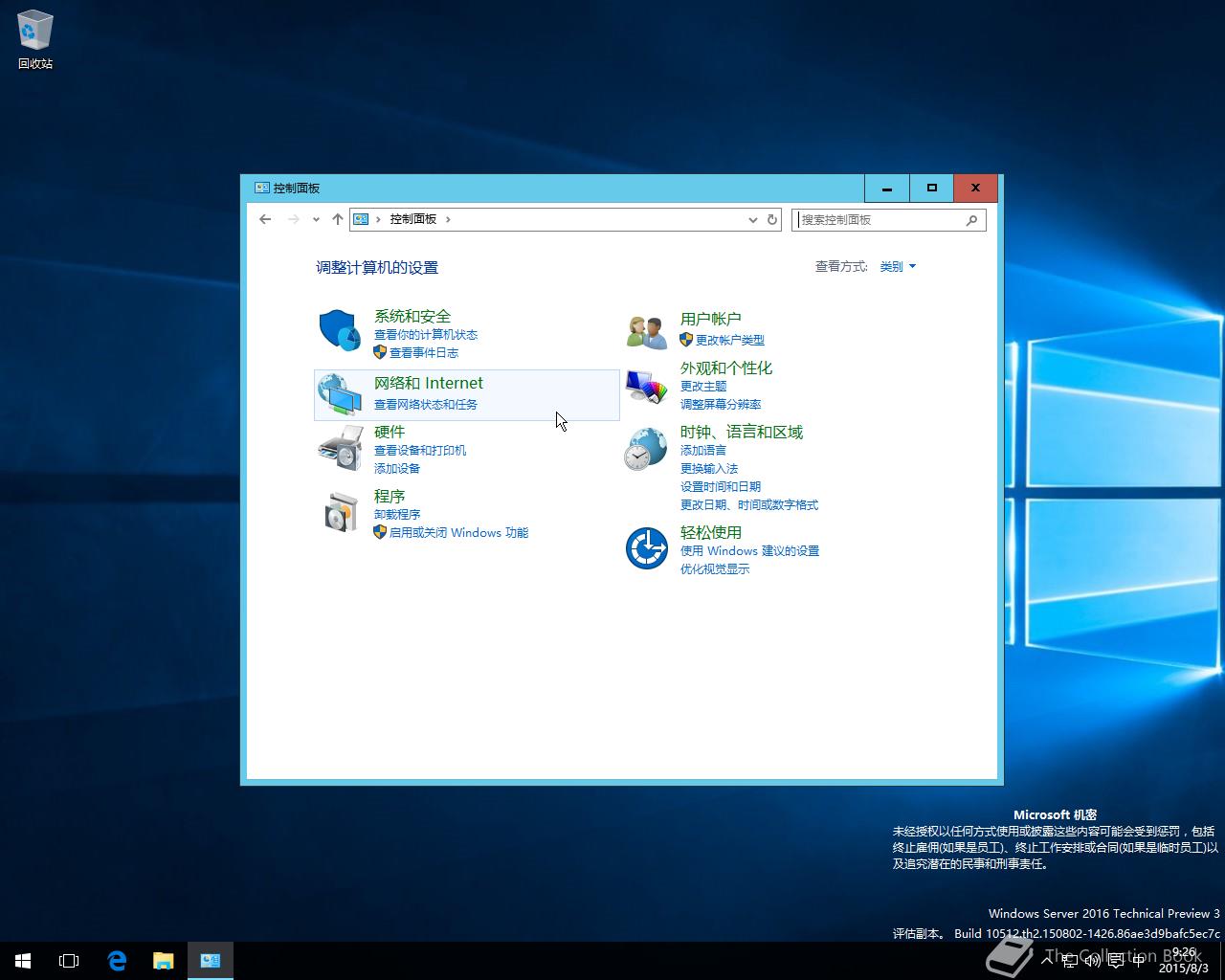Click the network tray icon

click(1069, 961)
